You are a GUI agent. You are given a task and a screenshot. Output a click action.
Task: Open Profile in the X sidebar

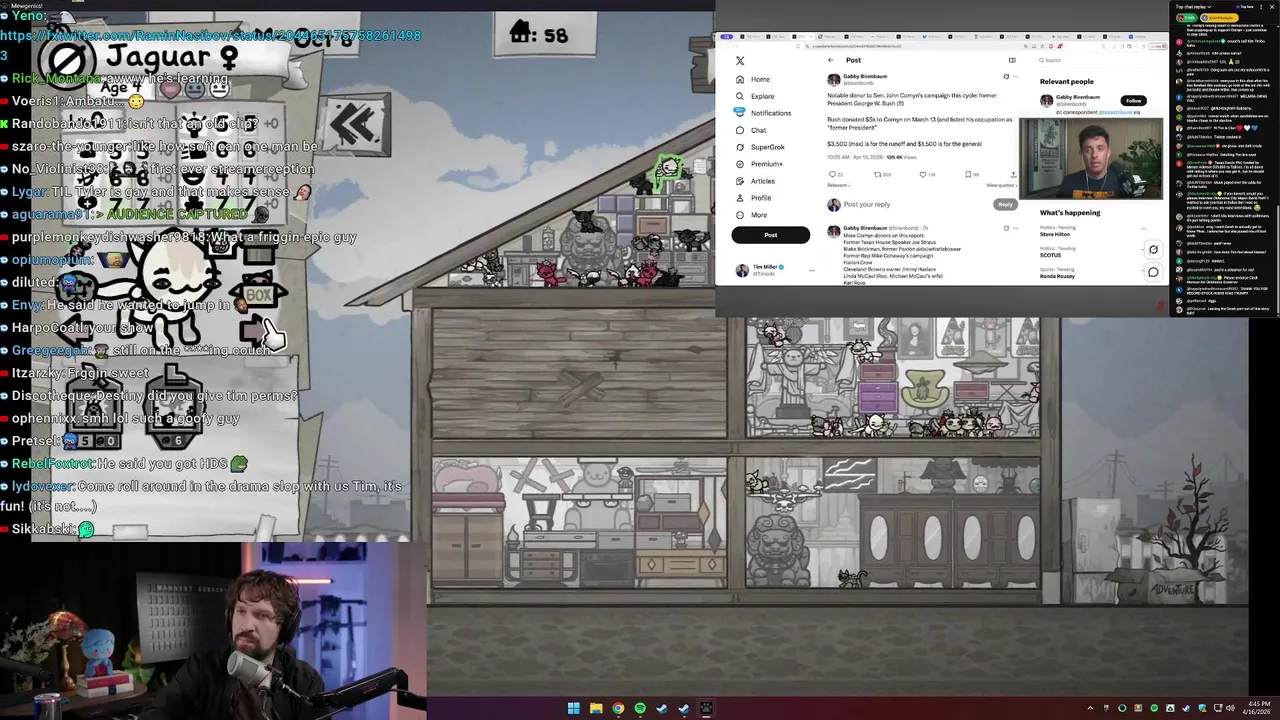[x=753, y=198]
